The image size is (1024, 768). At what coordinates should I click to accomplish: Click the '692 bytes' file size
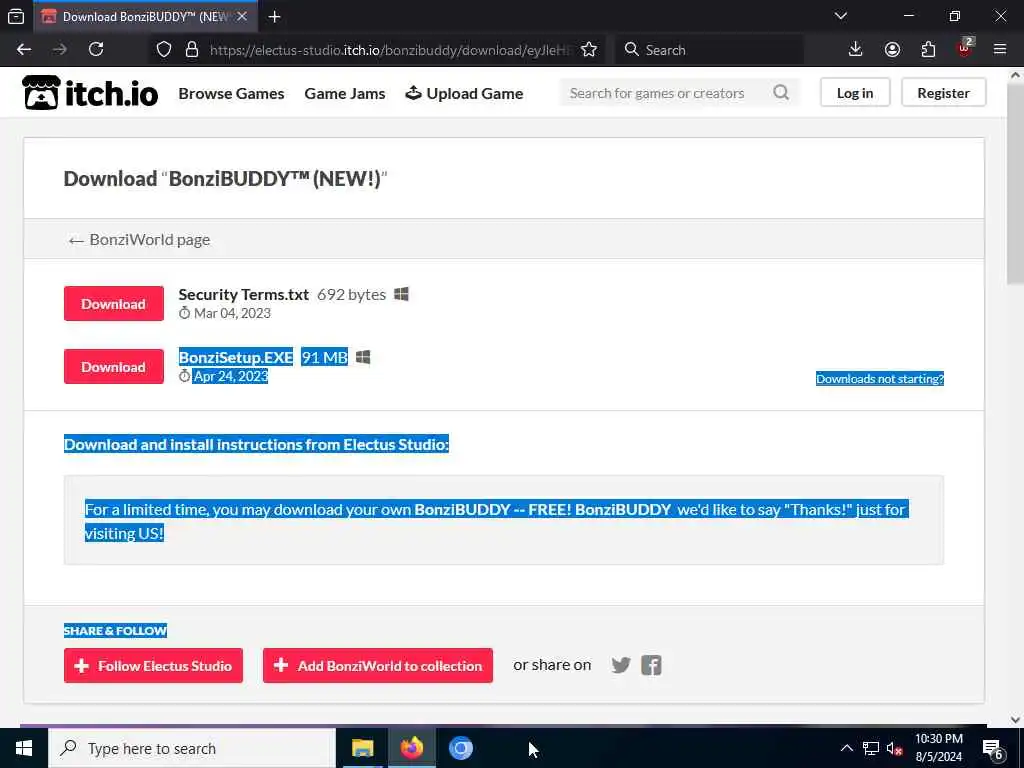pos(351,295)
